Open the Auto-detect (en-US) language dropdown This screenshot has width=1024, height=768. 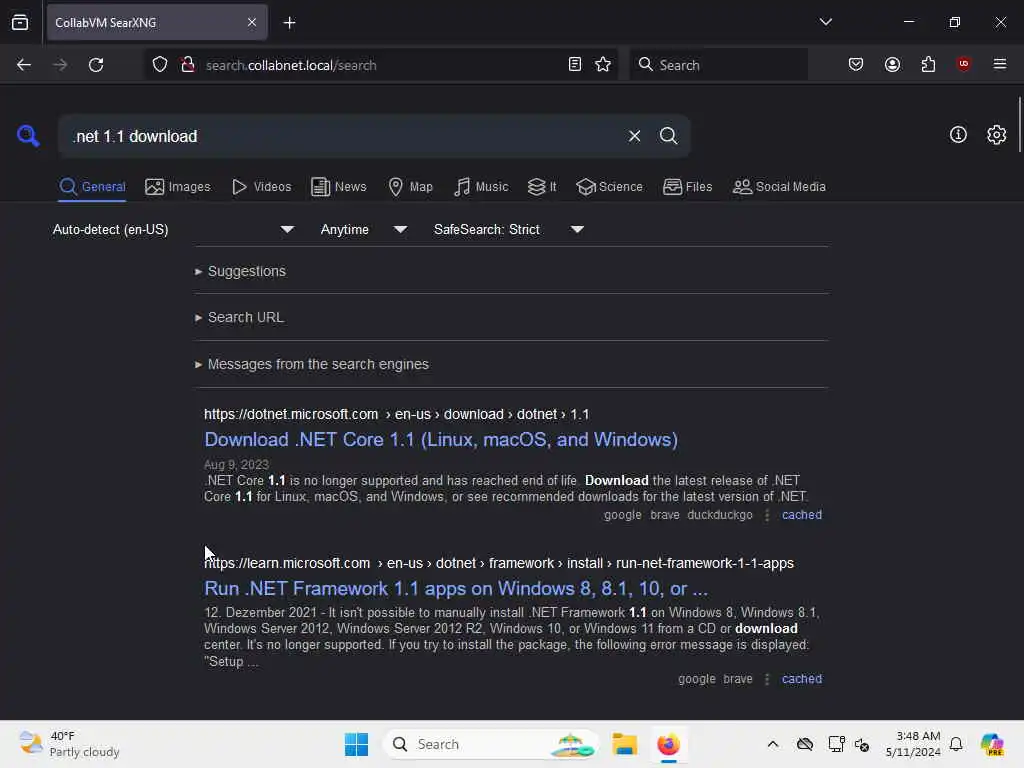click(x=173, y=229)
